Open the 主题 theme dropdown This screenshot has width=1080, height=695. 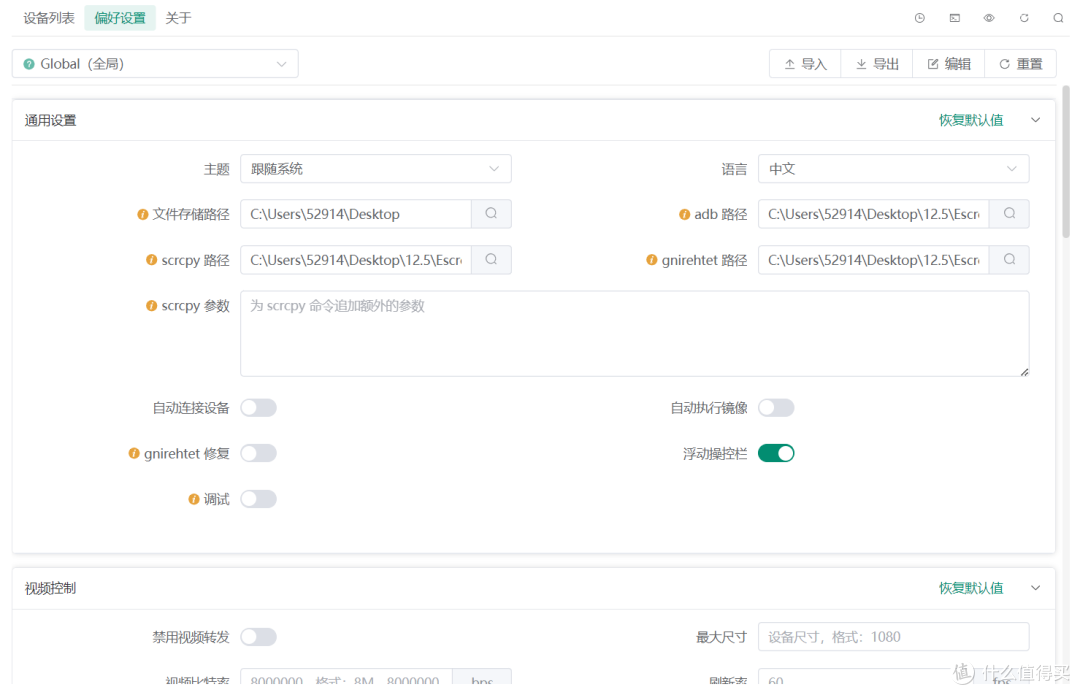(375, 169)
